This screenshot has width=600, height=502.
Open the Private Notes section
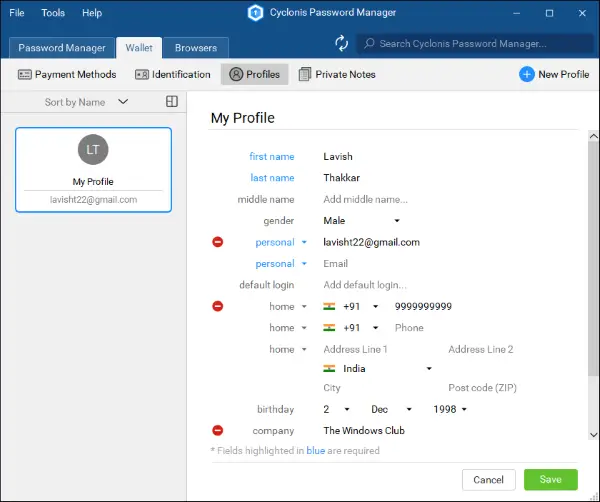pyautogui.click(x=337, y=74)
